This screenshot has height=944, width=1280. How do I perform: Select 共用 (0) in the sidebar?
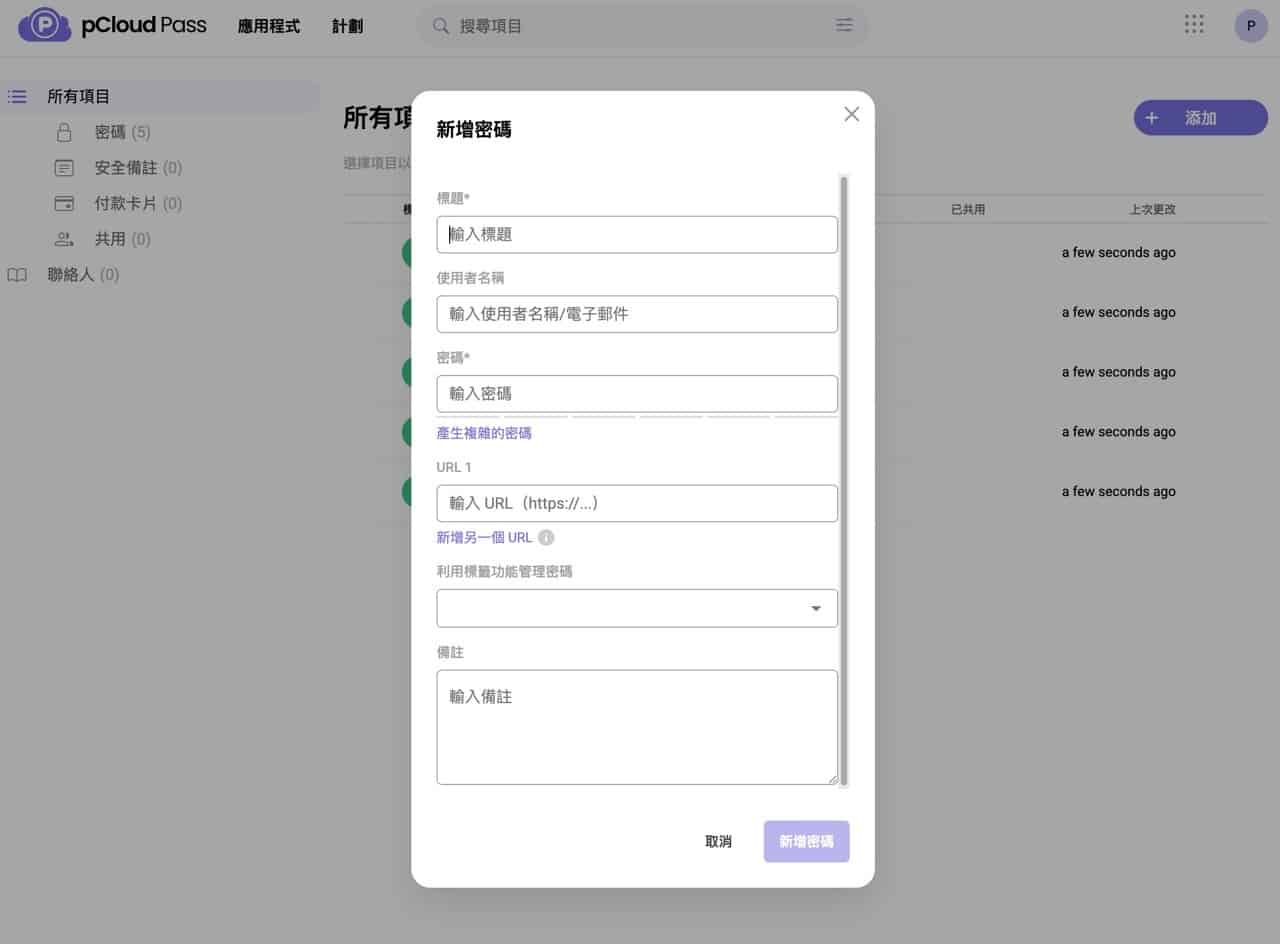[122, 239]
